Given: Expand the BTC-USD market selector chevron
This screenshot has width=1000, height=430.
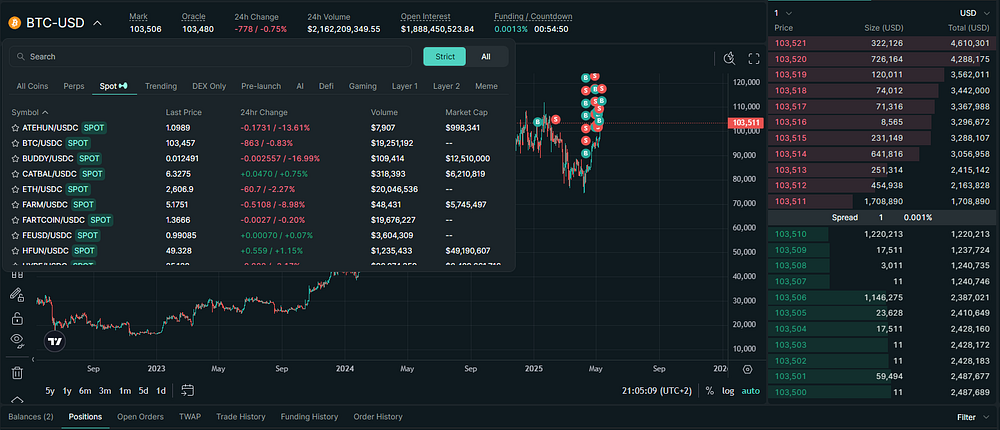Looking at the screenshot, I should 98,23.
